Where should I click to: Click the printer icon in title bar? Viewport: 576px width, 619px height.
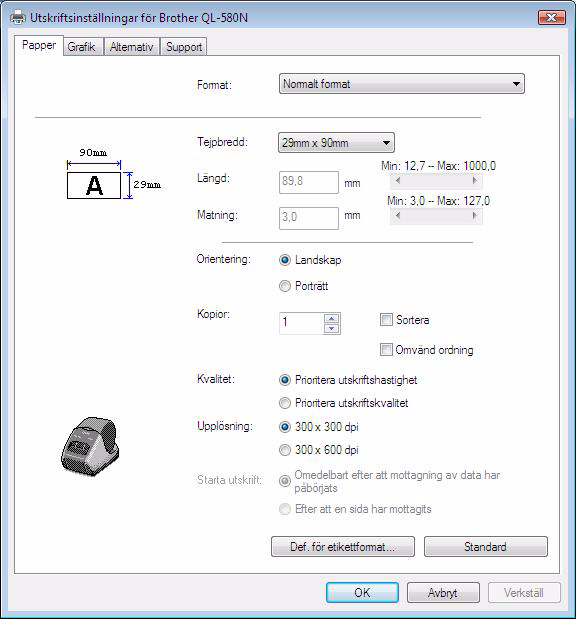[18, 18]
